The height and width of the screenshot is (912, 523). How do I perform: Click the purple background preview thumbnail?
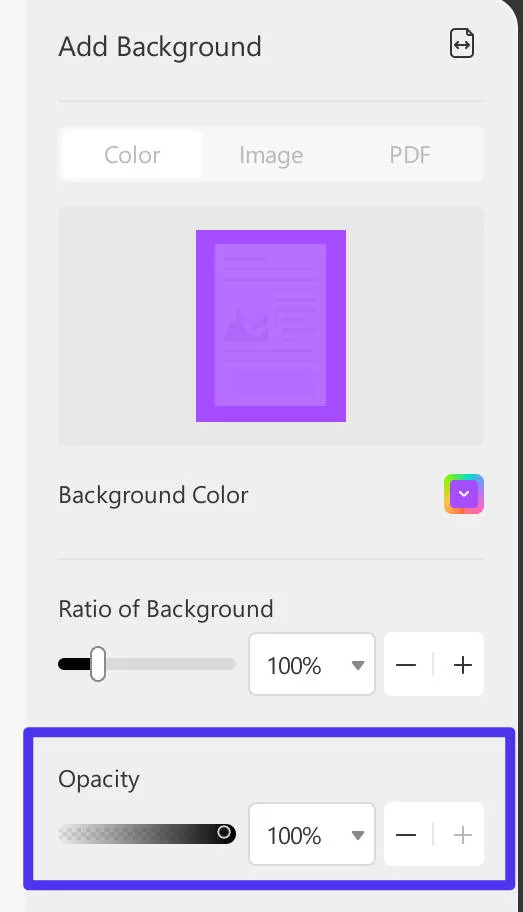271,326
